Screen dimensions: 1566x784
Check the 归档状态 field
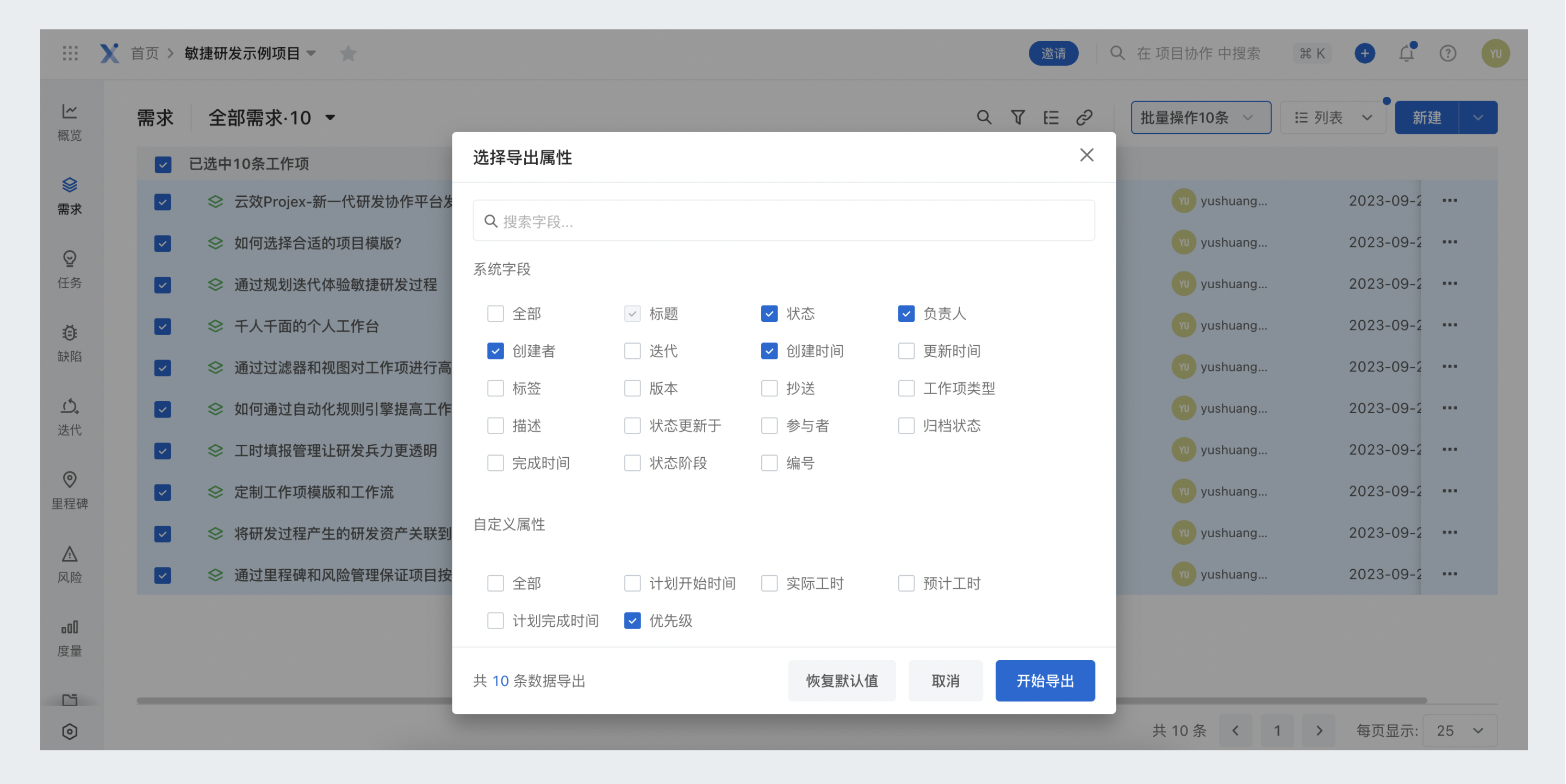pyautogui.click(x=906, y=426)
